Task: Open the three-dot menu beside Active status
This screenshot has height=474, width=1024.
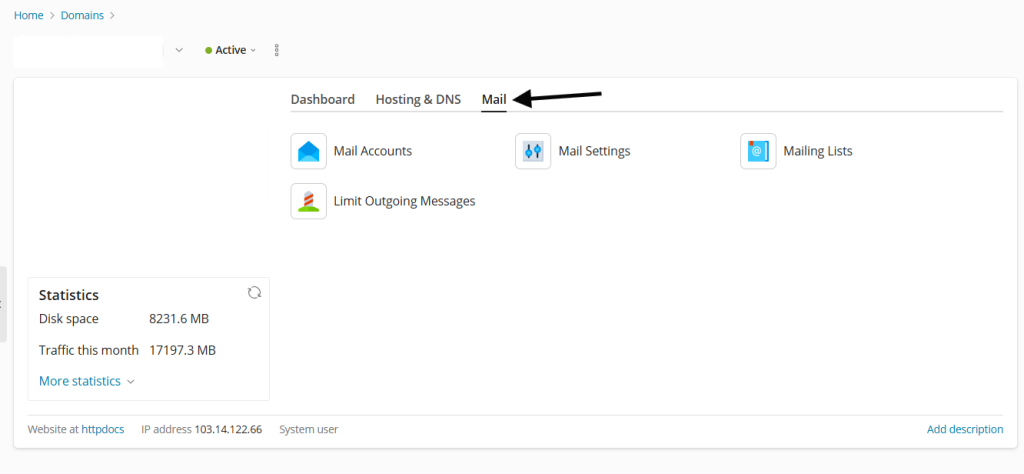Action: click(277, 50)
